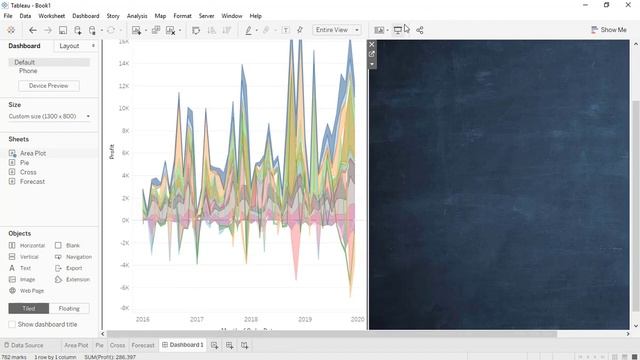Click the Device Preview button
640x360 pixels.
49,86
